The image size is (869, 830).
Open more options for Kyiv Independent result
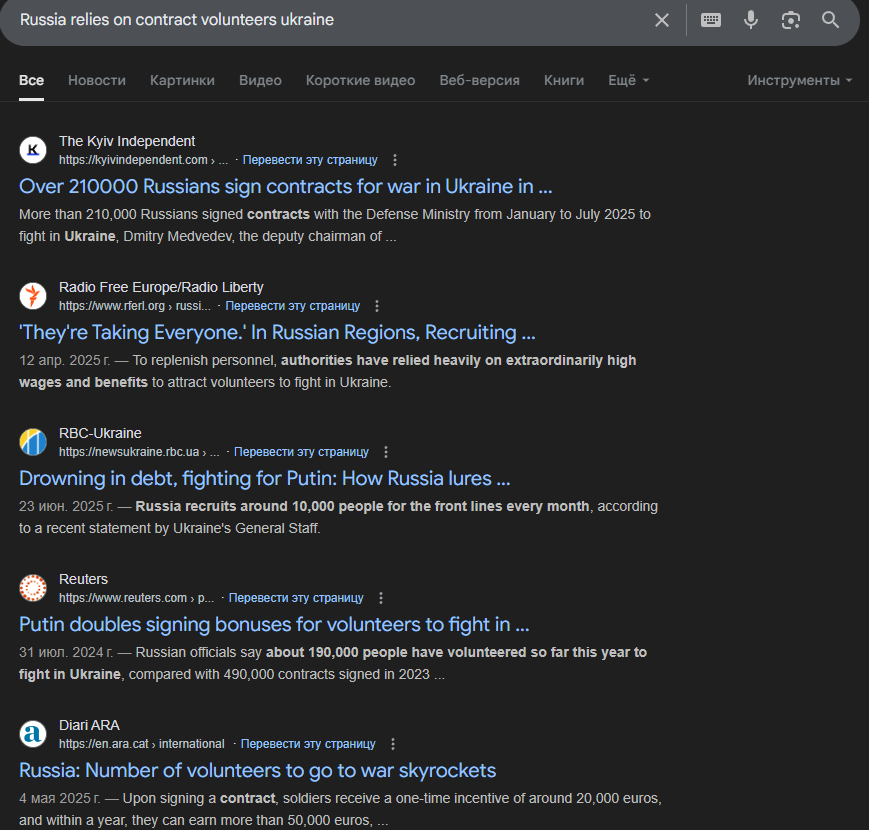395,160
